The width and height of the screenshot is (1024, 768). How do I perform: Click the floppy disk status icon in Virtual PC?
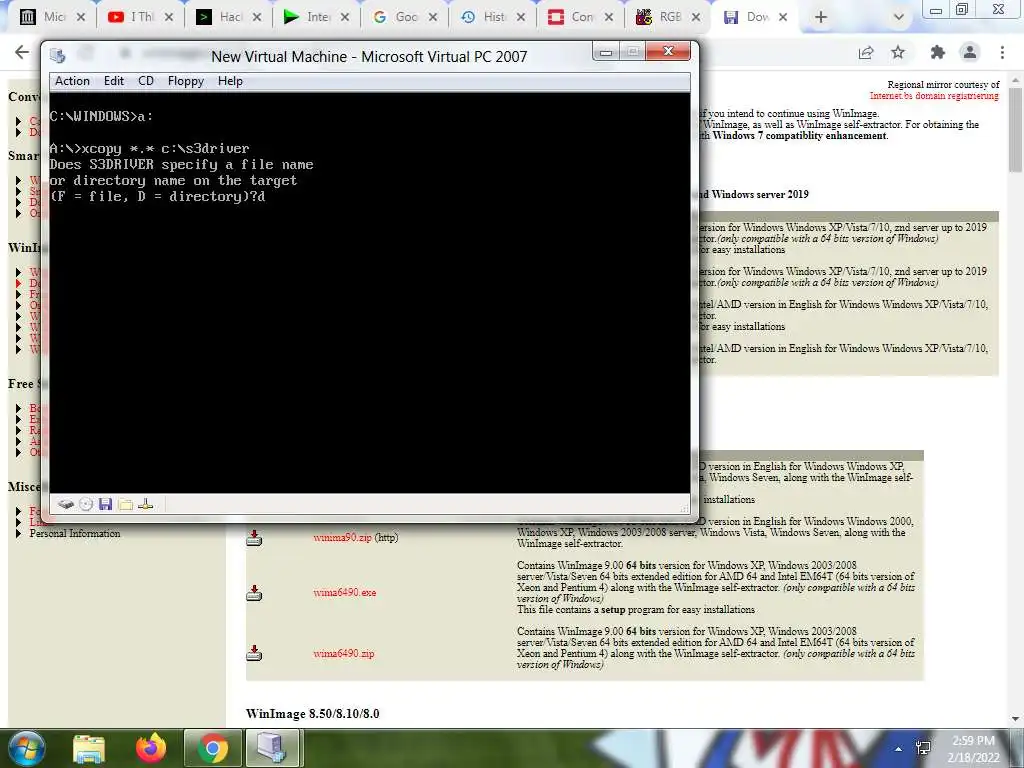pos(105,504)
